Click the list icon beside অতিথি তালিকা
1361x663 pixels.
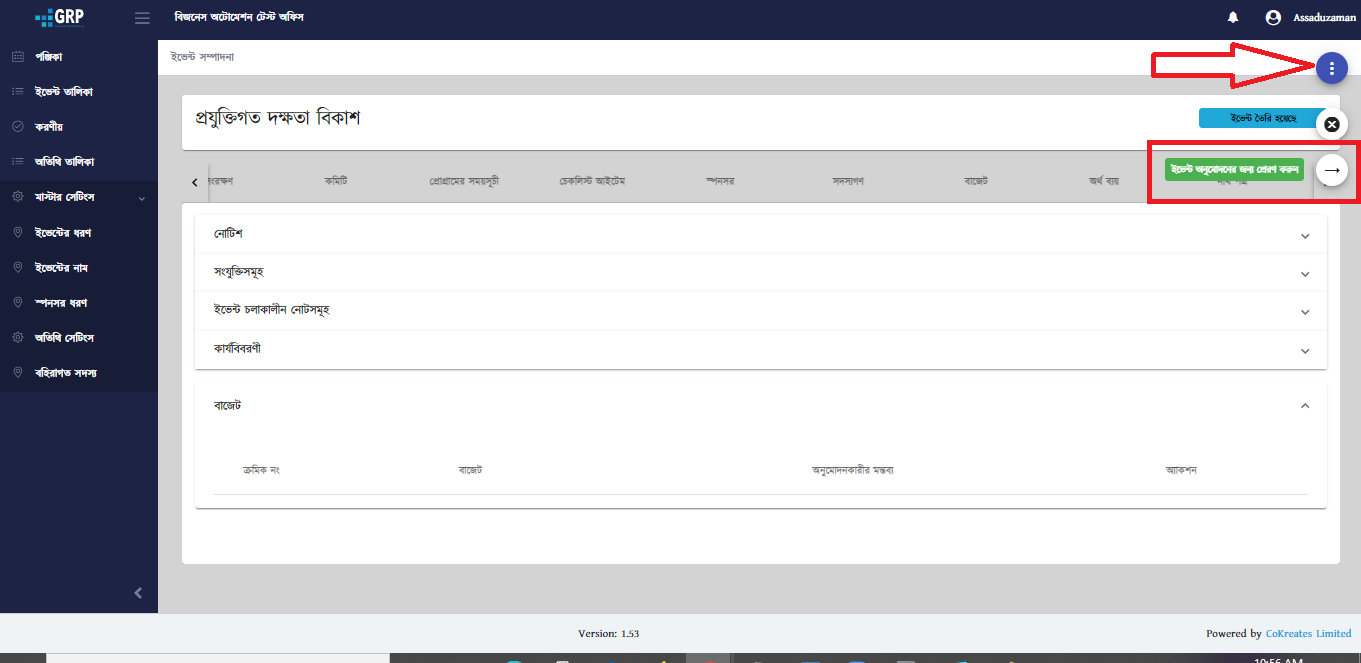click(x=17, y=162)
